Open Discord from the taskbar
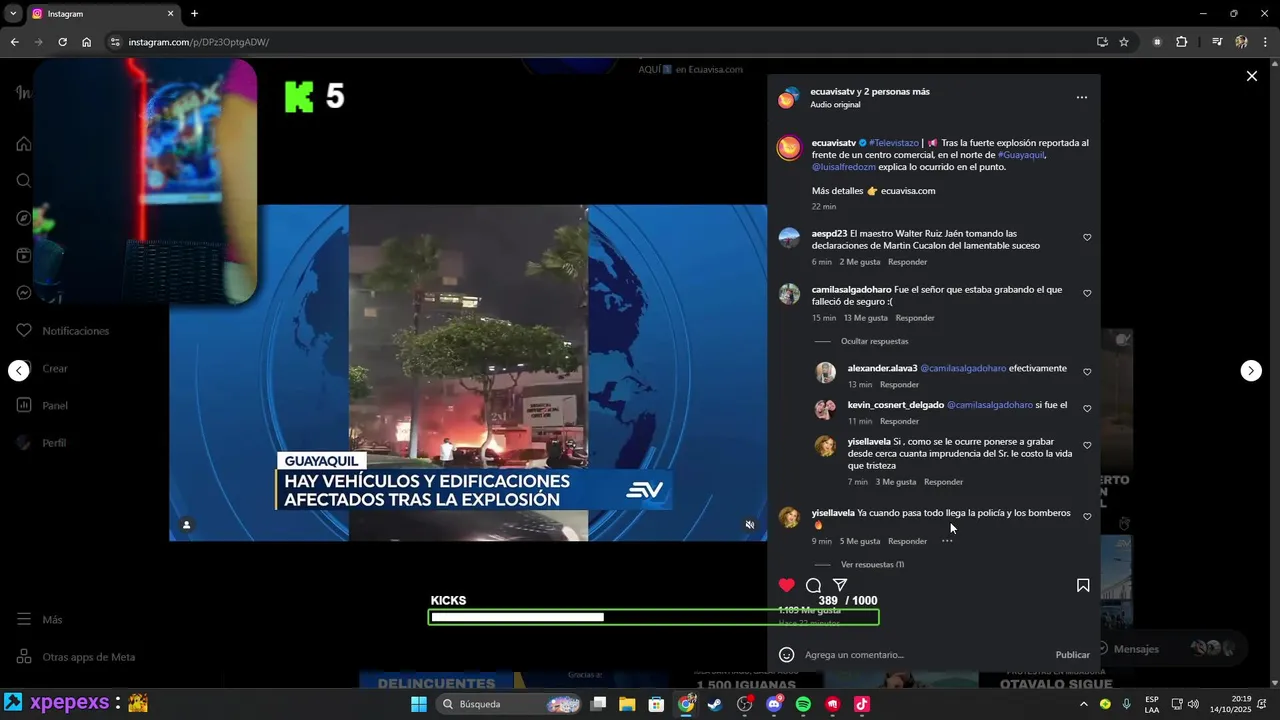 774,704
